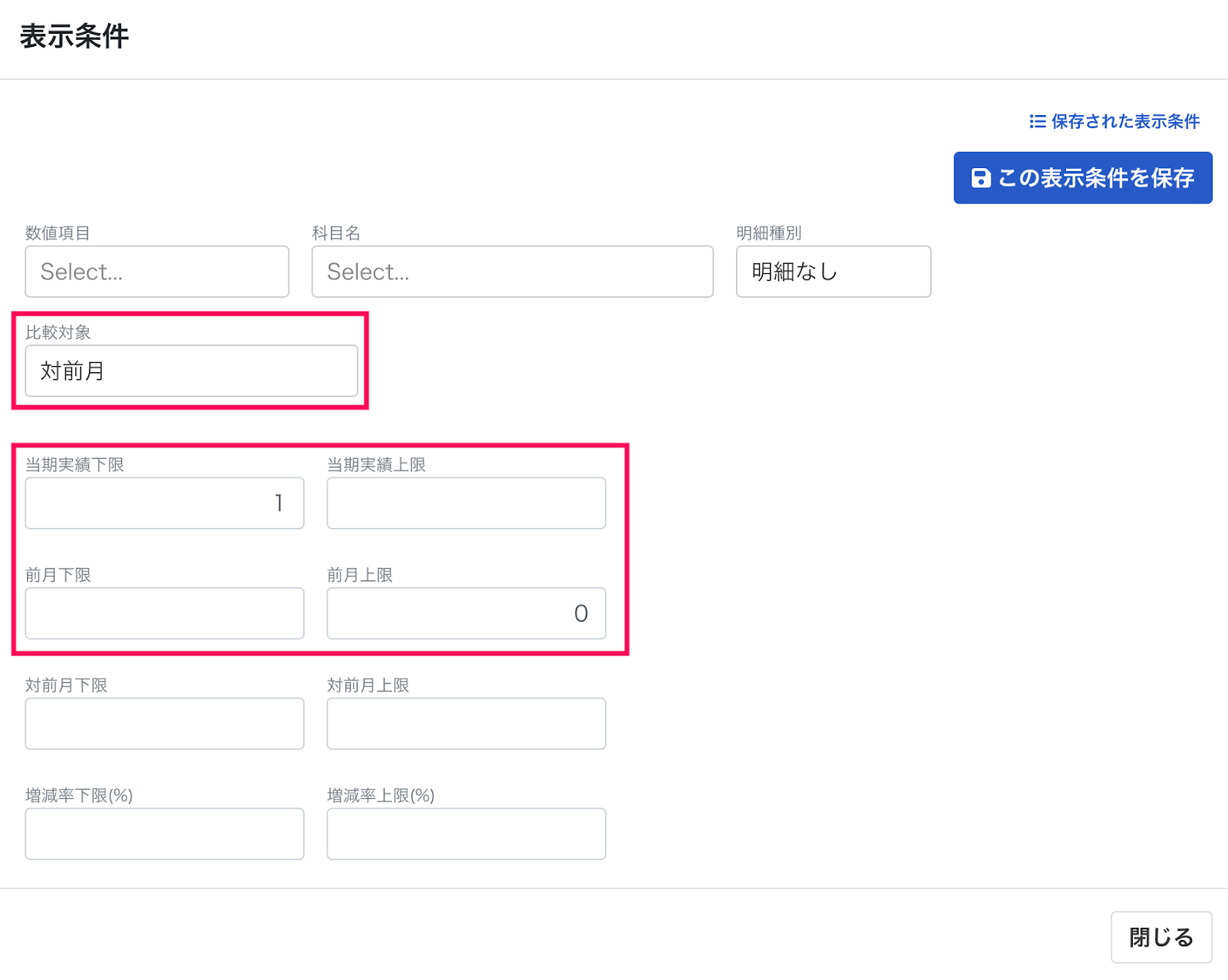This screenshot has height=980, width=1228.
Task: Select the 前月上限 input field
Action: pos(467,613)
